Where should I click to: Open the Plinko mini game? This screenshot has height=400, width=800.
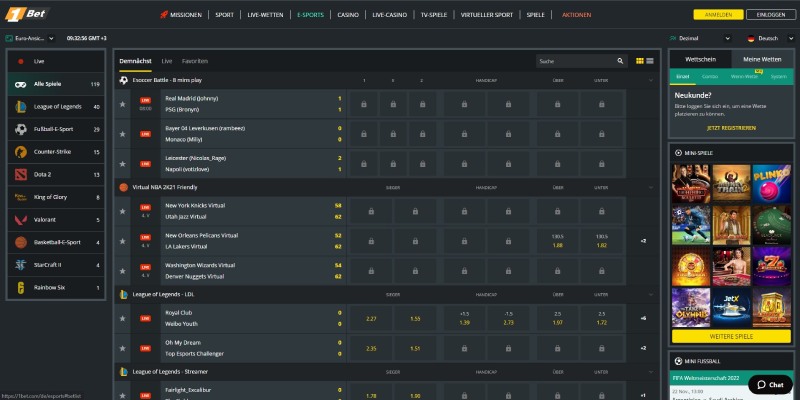(x=771, y=184)
